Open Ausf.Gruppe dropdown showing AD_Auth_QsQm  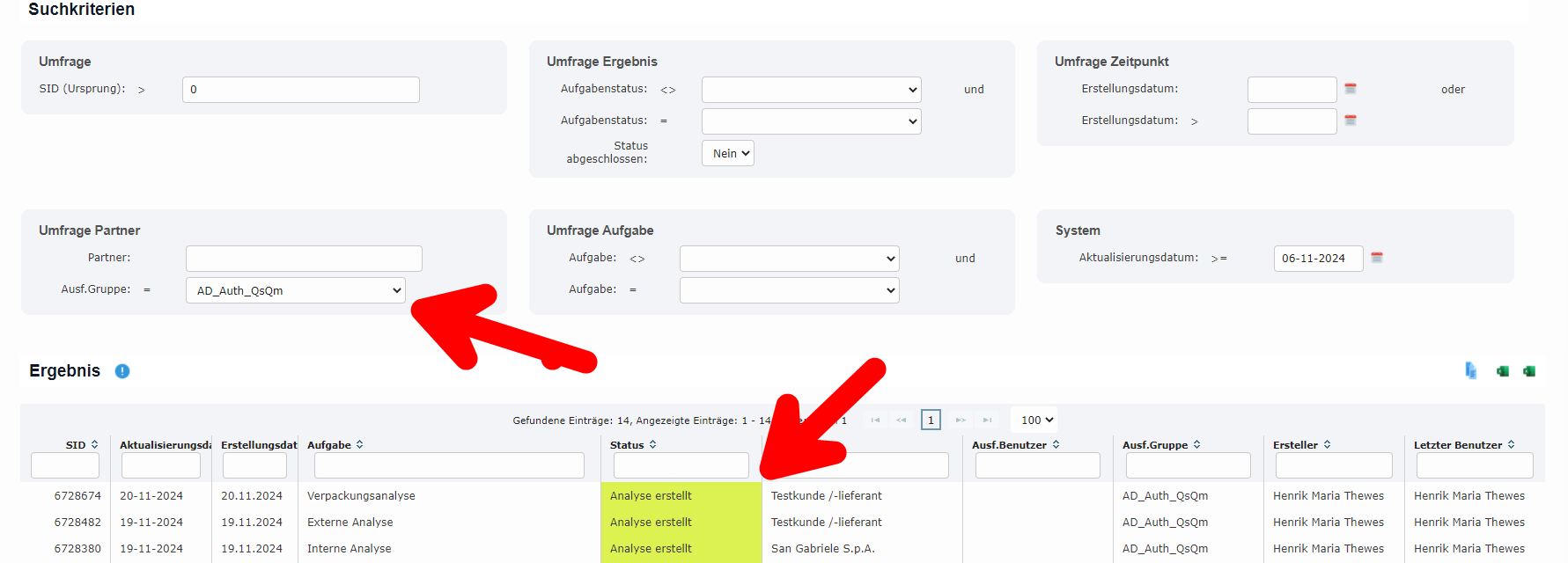(x=296, y=290)
